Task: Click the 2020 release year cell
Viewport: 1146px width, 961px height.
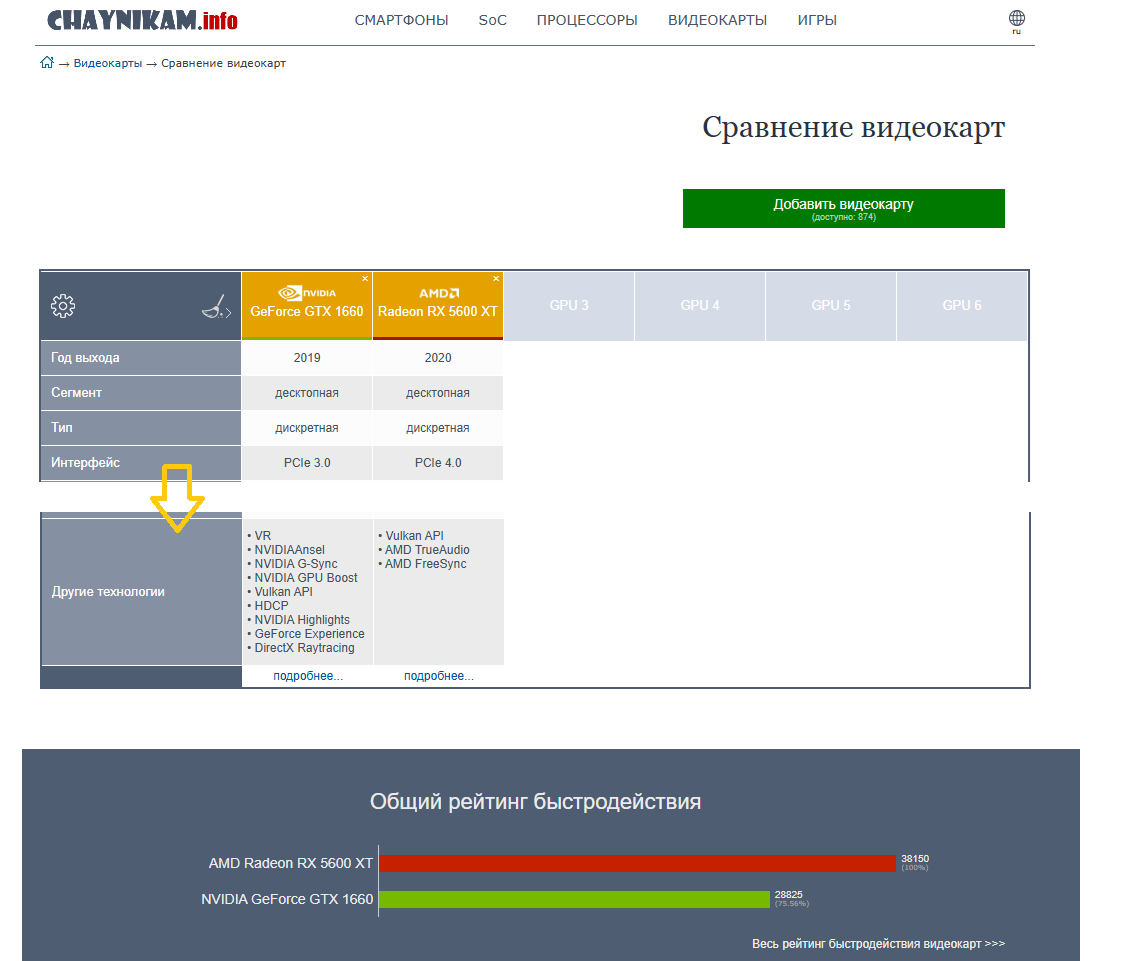Action: 438,357
